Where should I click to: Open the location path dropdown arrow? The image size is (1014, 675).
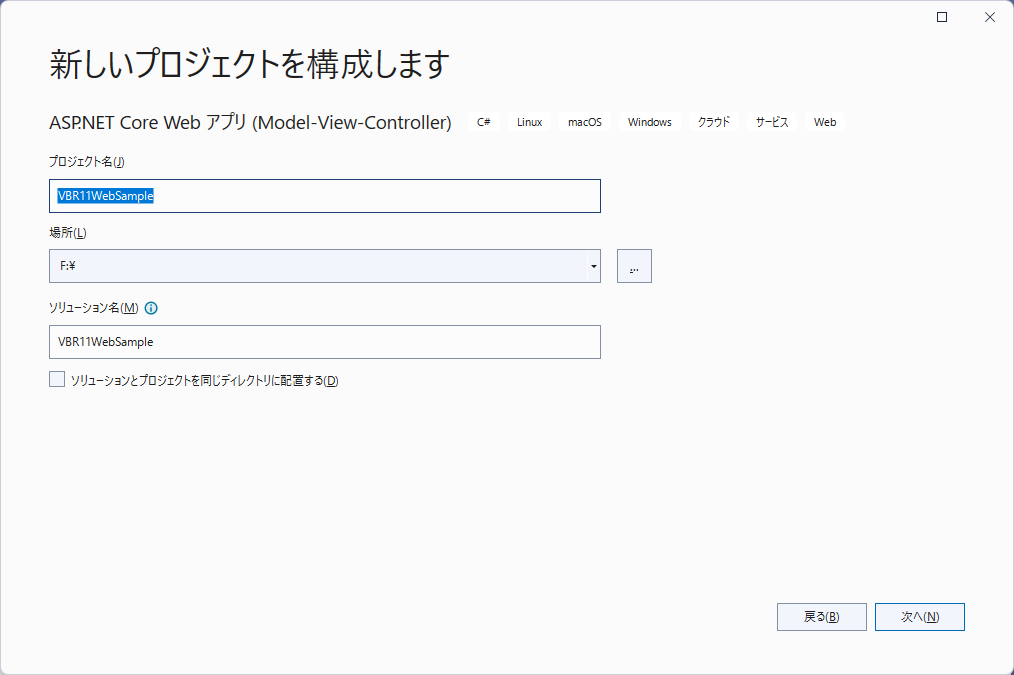click(593, 266)
